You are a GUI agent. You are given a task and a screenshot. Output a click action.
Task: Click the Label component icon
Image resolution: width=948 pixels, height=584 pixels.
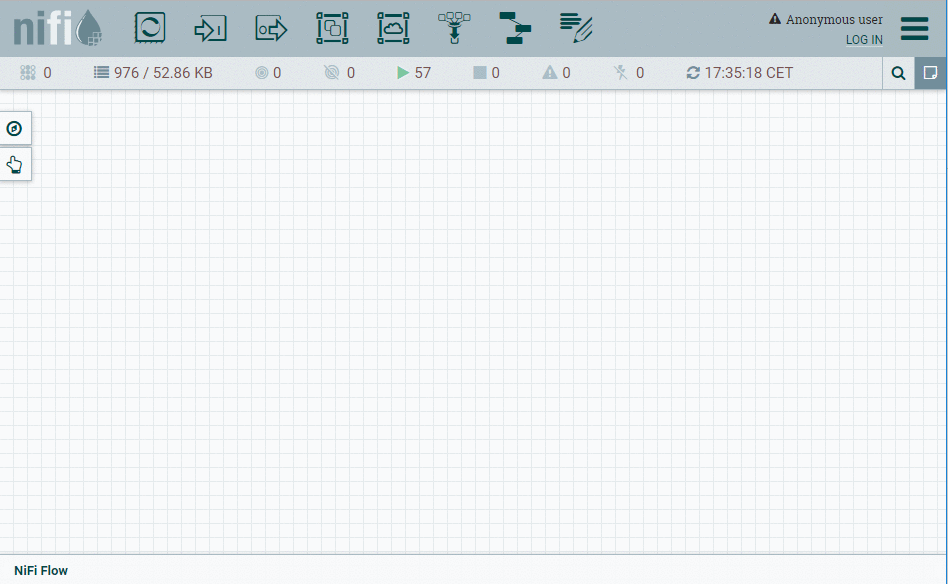click(576, 29)
